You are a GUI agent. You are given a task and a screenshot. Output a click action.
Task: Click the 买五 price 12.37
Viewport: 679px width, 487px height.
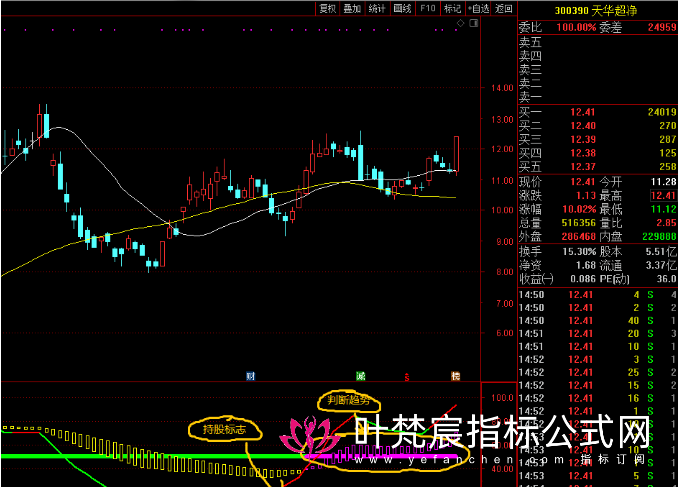point(582,167)
